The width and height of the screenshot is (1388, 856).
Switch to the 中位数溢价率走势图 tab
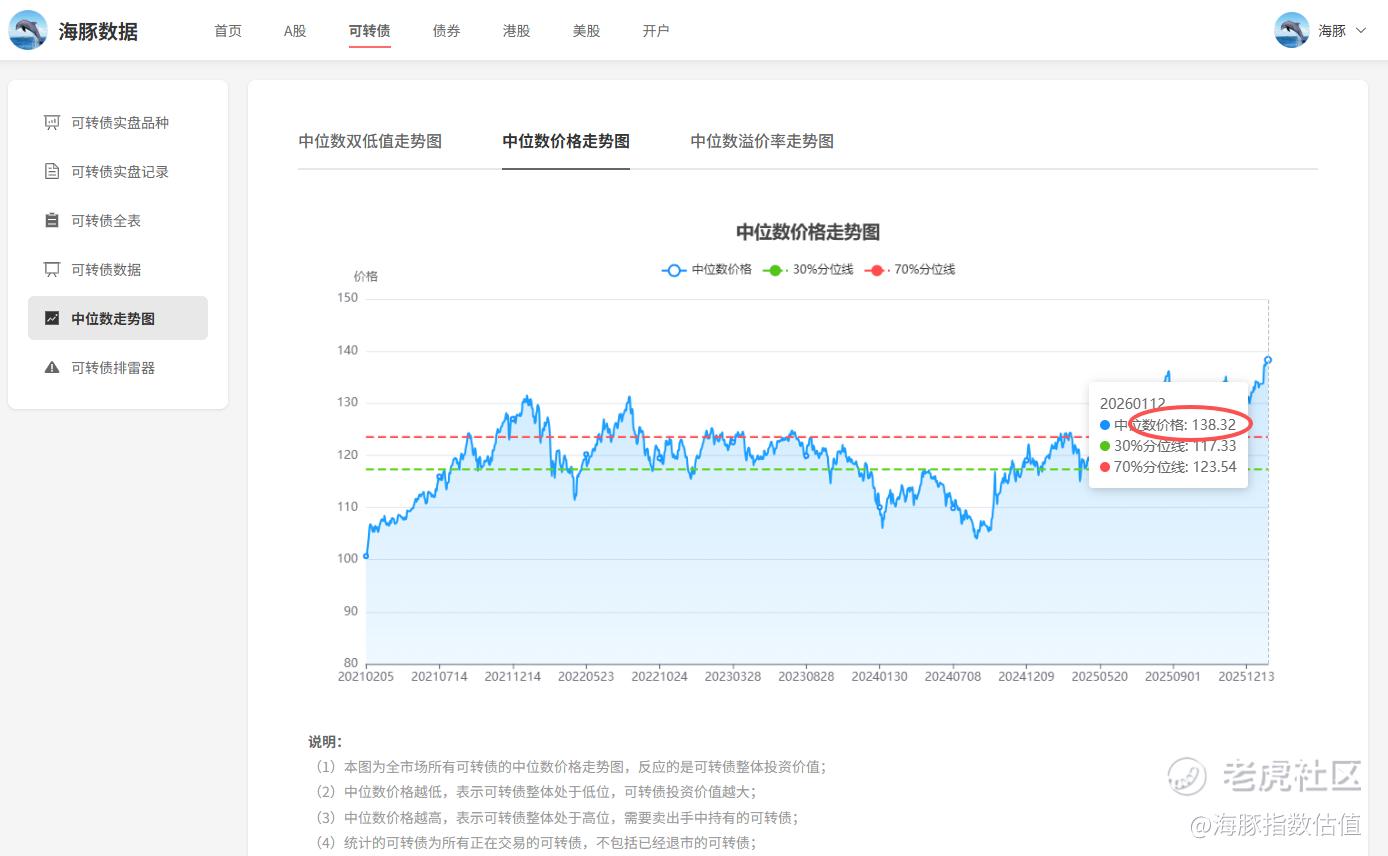762,141
